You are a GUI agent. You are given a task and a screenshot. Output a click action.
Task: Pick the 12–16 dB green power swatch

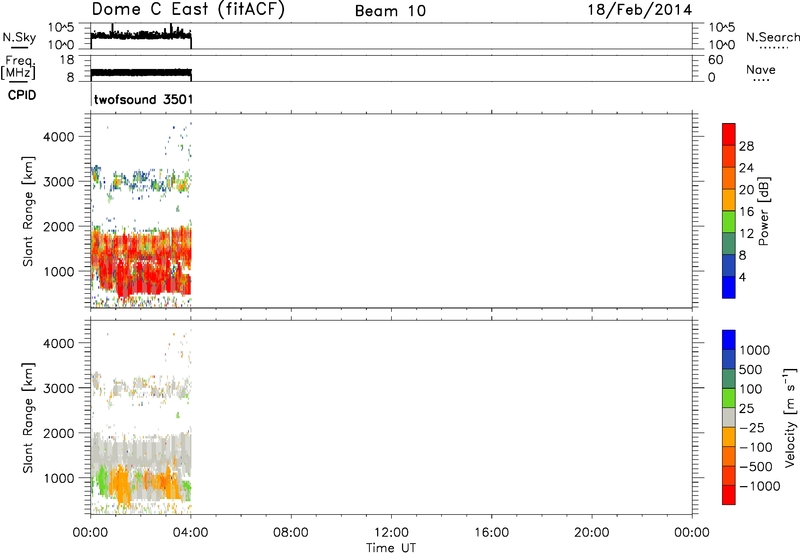tap(729, 221)
